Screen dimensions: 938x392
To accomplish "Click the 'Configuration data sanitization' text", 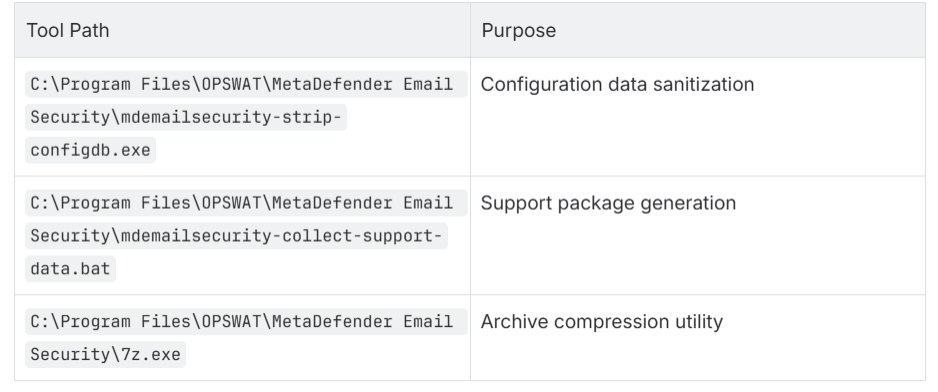I will [x=617, y=84].
